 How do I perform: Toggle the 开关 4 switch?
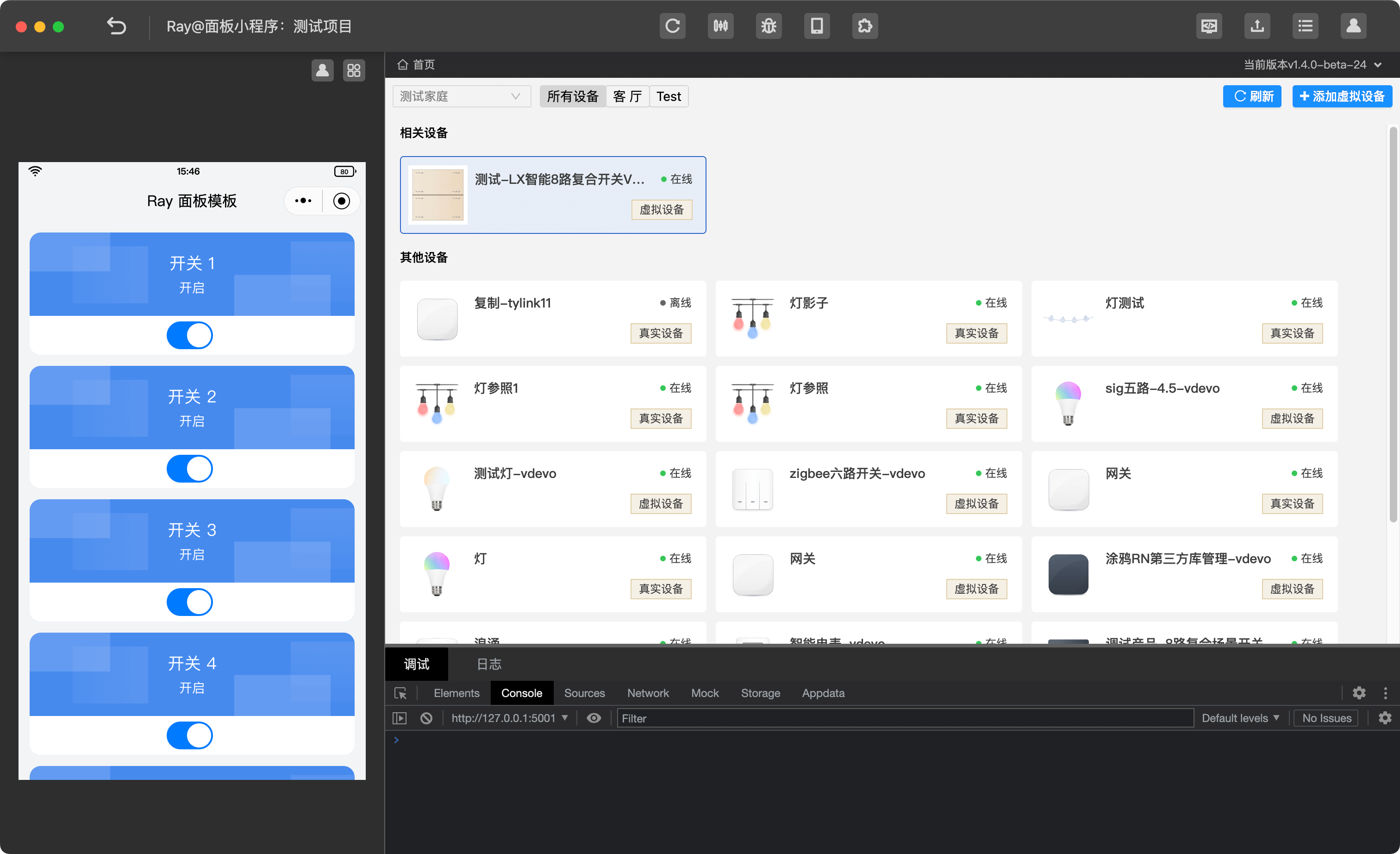190,735
